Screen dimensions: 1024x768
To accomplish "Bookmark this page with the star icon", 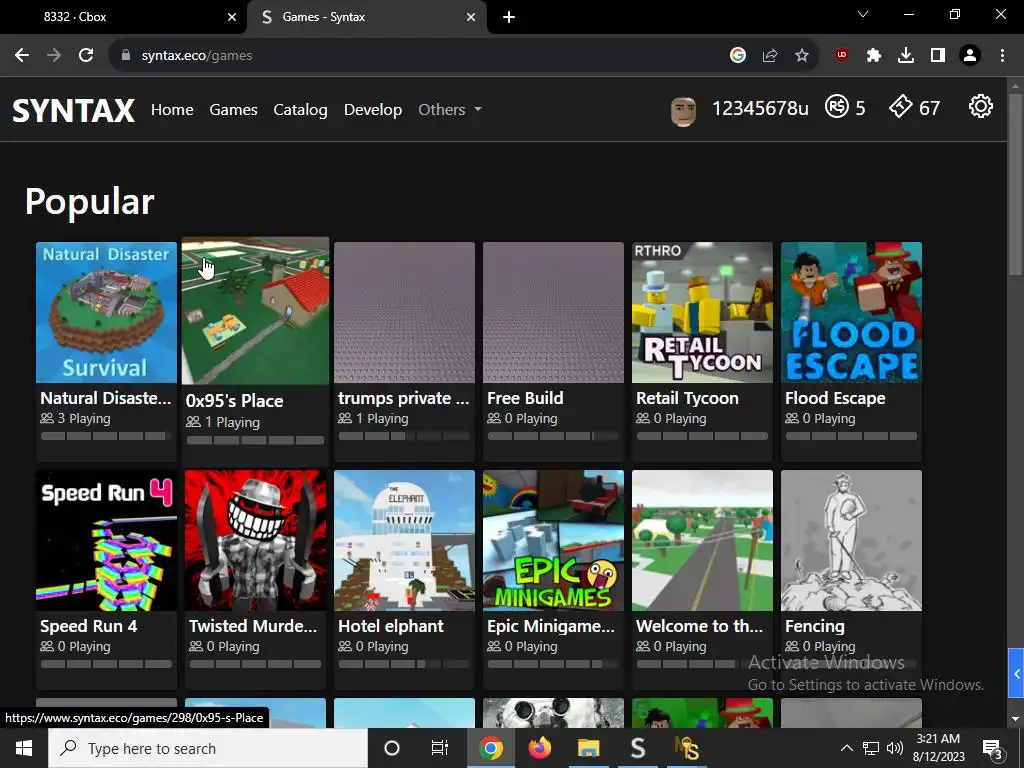I will pyautogui.click(x=802, y=56).
